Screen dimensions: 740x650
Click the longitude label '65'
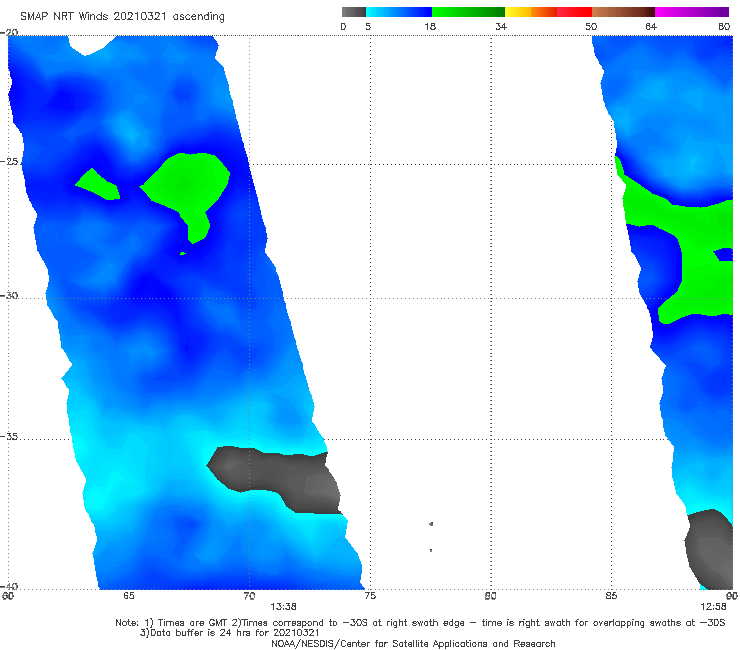[x=128, y=596]
